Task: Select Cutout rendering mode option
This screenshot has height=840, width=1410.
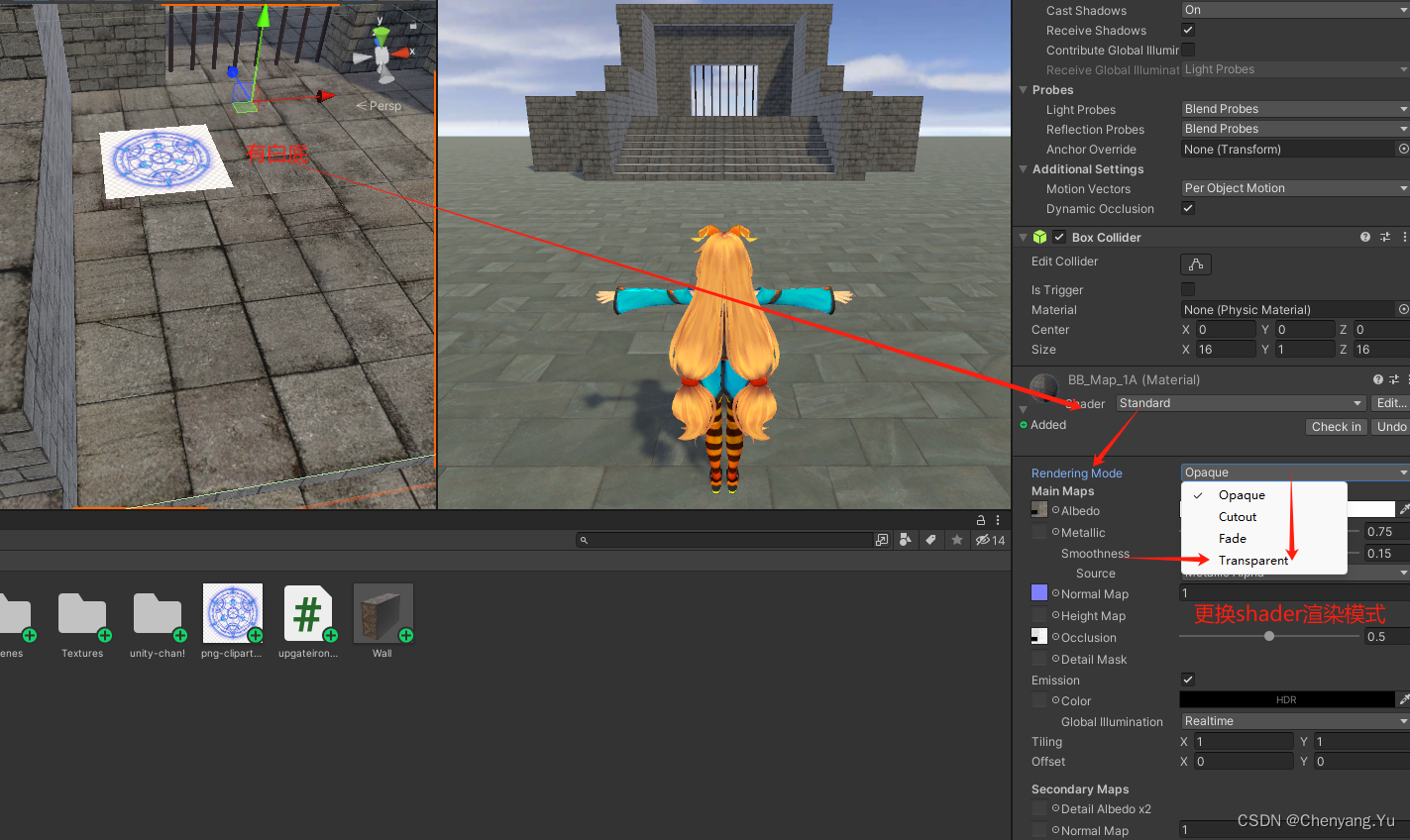Action: click(x=1263, y=517)
